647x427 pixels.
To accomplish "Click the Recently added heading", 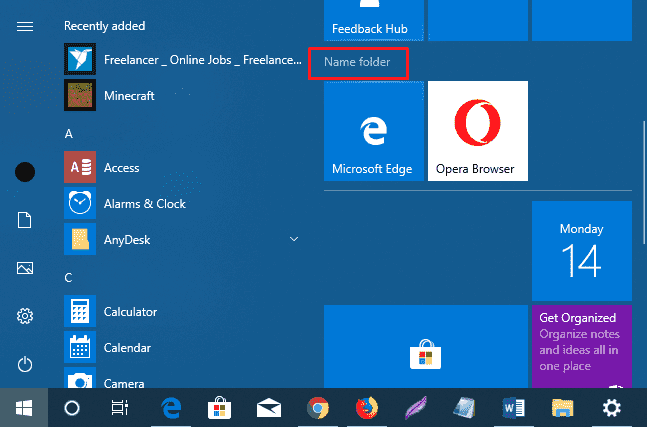I will click(104, 26).
